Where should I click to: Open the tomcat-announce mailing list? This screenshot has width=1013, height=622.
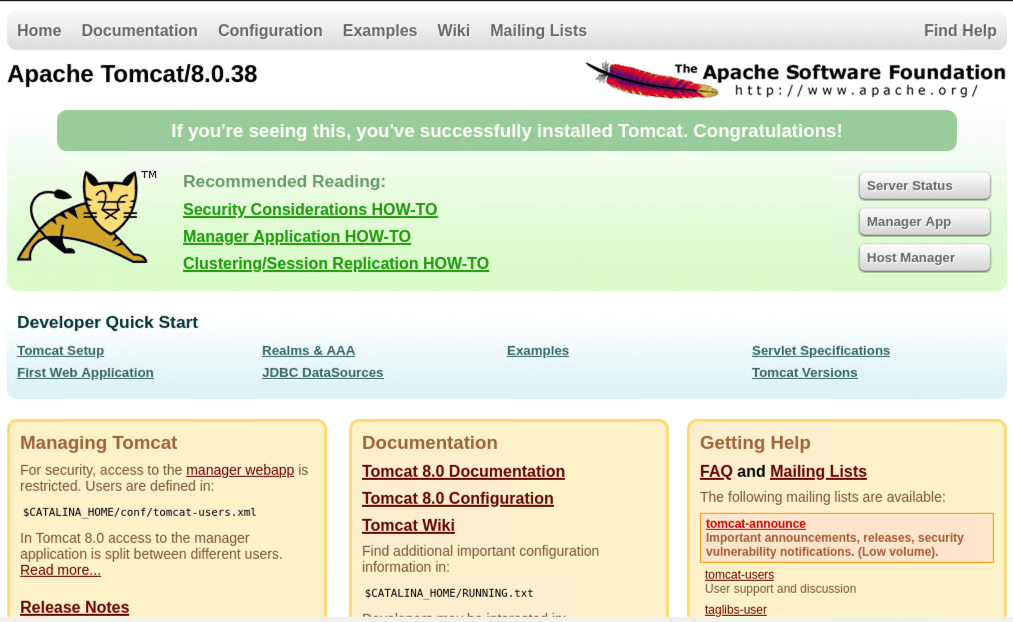point(754,523)
